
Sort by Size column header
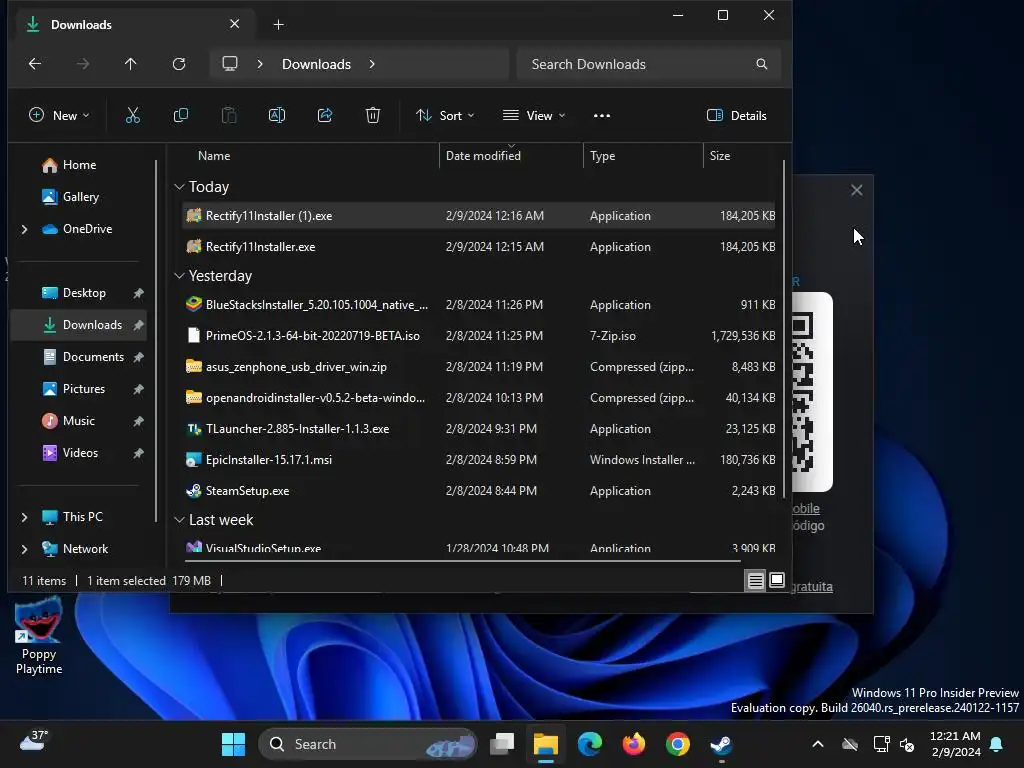720,156
